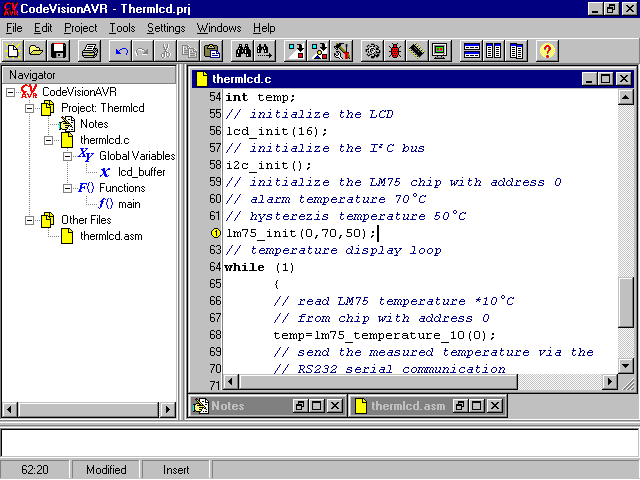The width and height of the screenshot is (640, 480).
Task: Restore the minimized Notes window
Action: 300,406
